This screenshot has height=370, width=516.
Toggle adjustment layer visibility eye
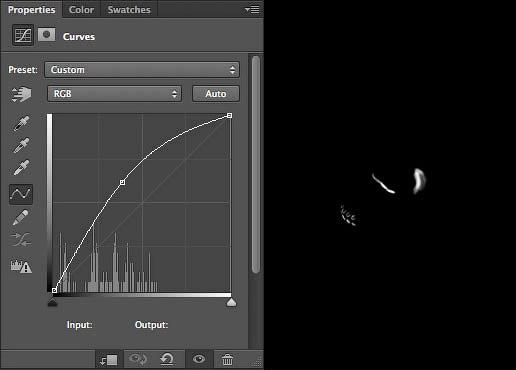(x=199, y=359)
